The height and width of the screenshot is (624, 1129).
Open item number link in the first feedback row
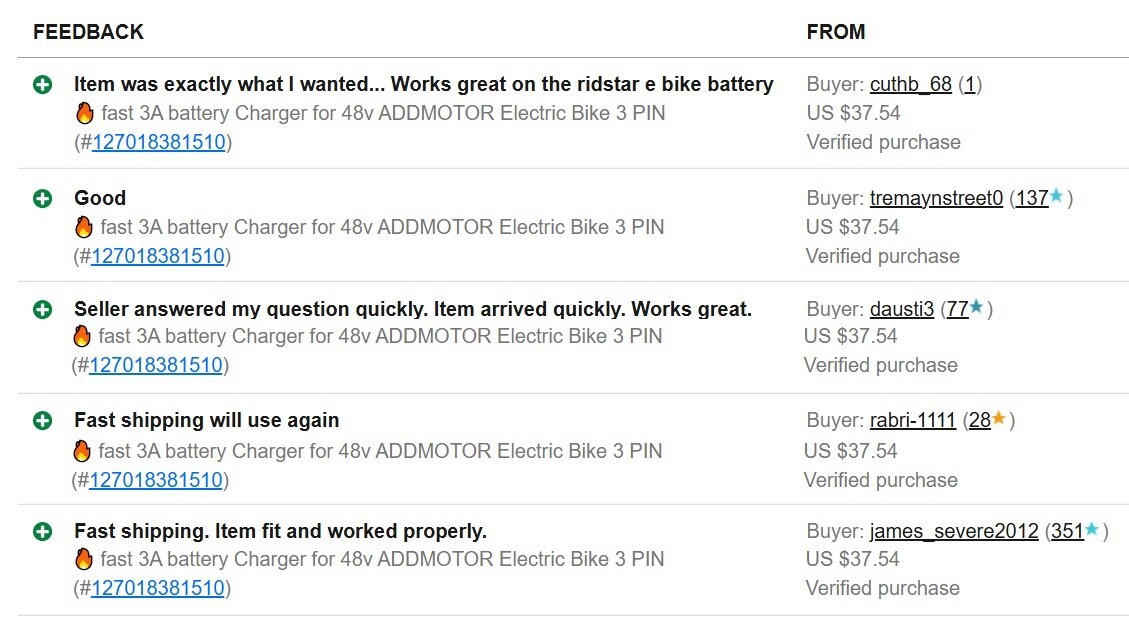pos(159,142)
